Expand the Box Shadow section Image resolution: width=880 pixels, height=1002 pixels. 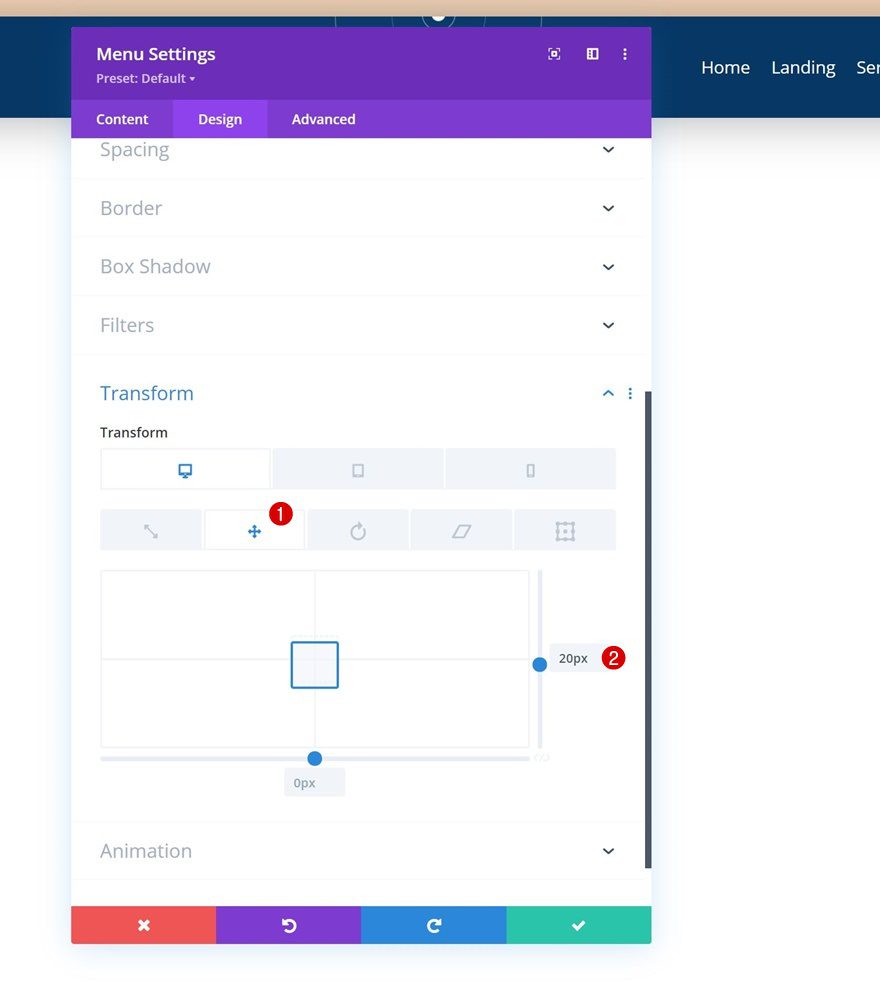point(358,266)
